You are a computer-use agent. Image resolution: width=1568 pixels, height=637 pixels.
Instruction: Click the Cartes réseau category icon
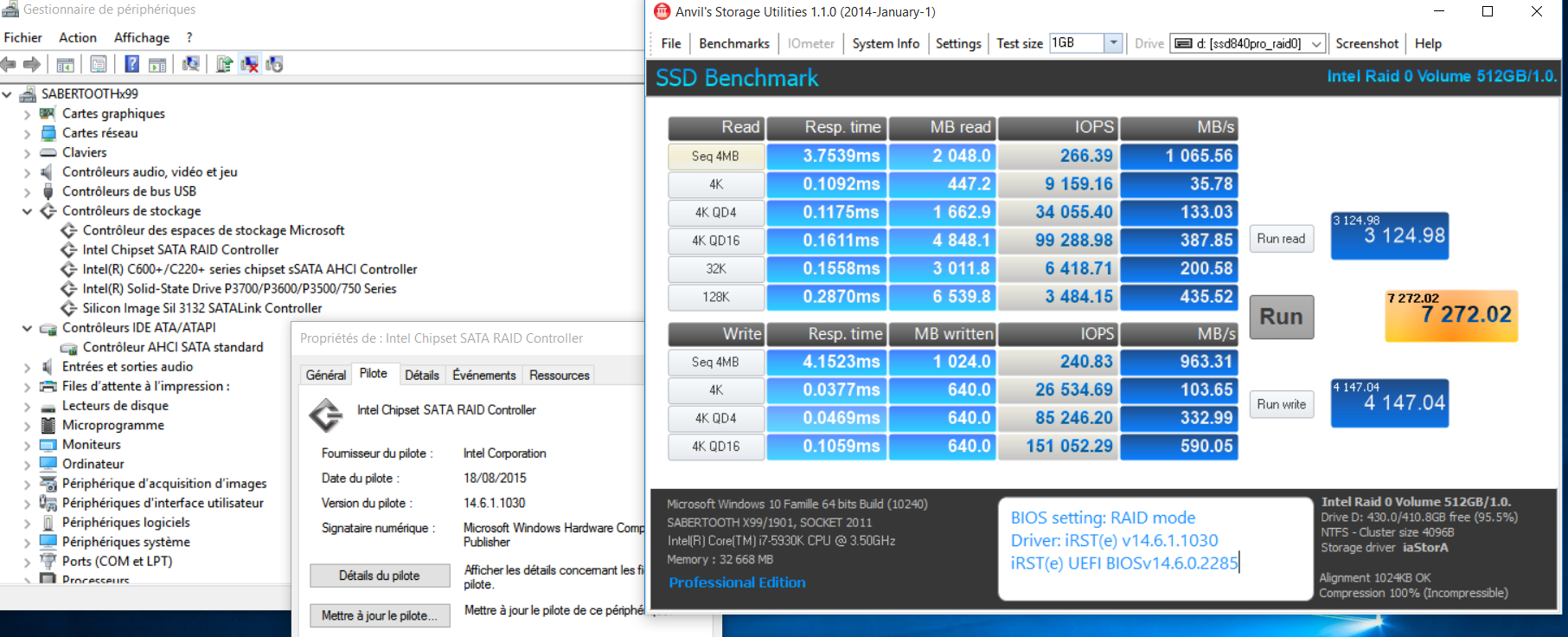click(x=48, y=132)
